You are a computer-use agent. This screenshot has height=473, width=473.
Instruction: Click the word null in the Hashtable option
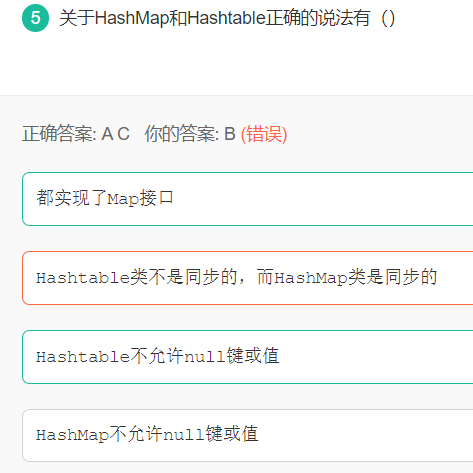click(x=205, y=357)
